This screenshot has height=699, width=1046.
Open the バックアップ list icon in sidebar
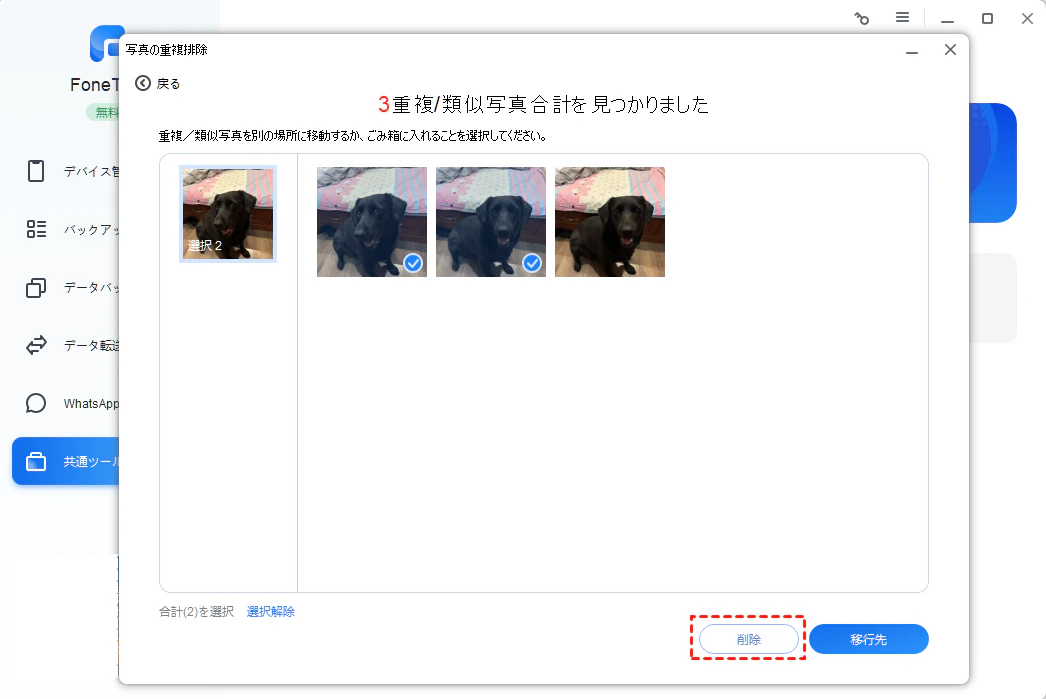tap(36, 229)
